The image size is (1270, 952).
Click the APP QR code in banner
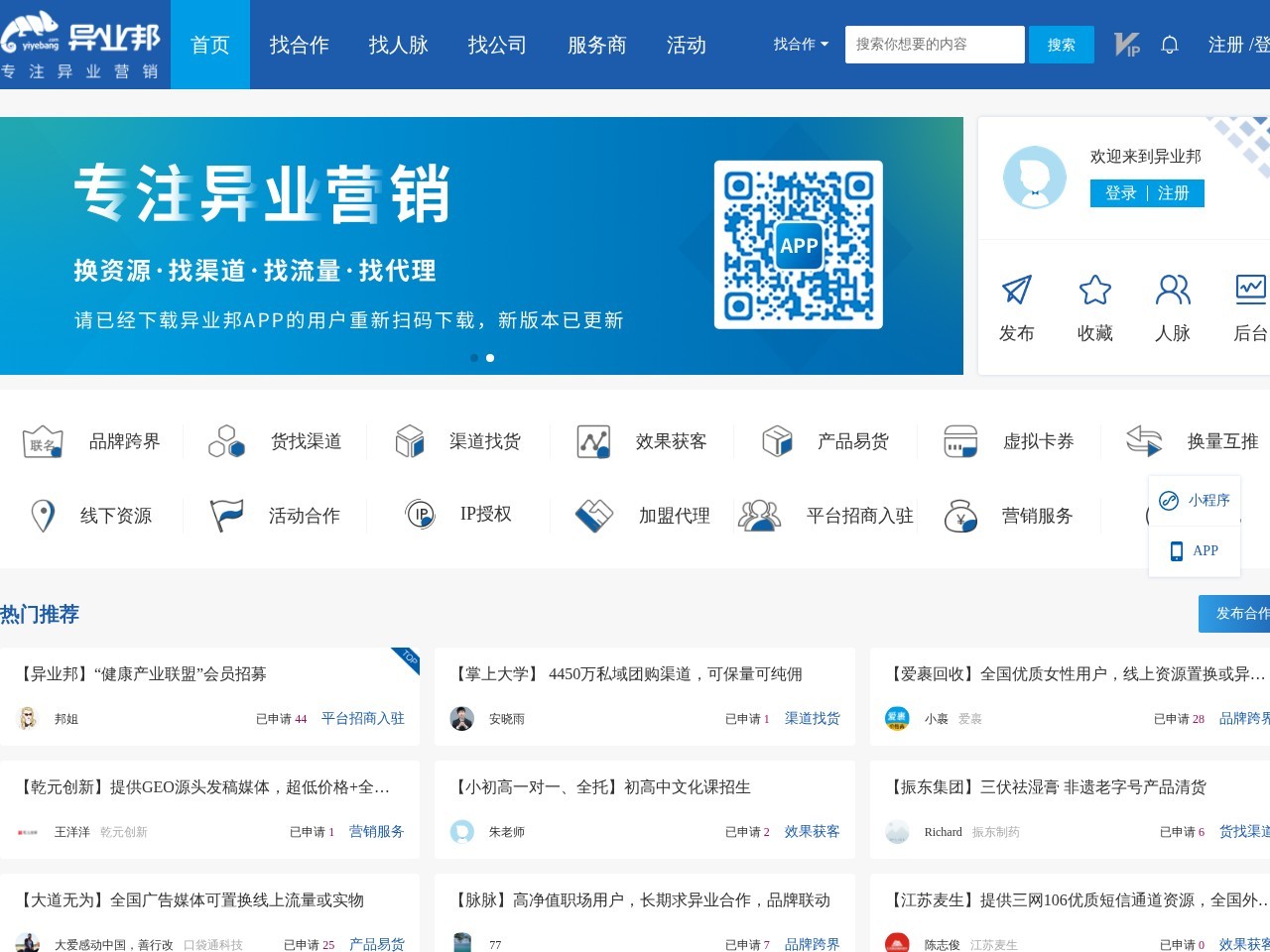[799, 245]
